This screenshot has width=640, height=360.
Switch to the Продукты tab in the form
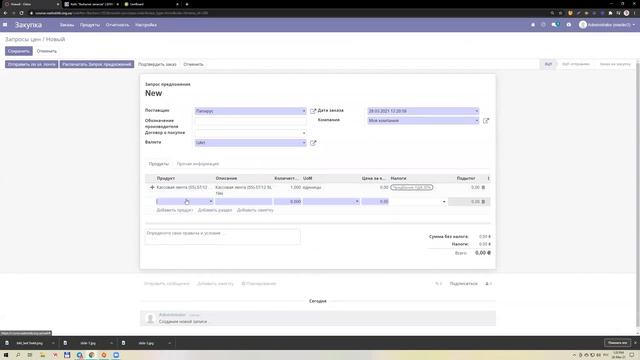159,164
